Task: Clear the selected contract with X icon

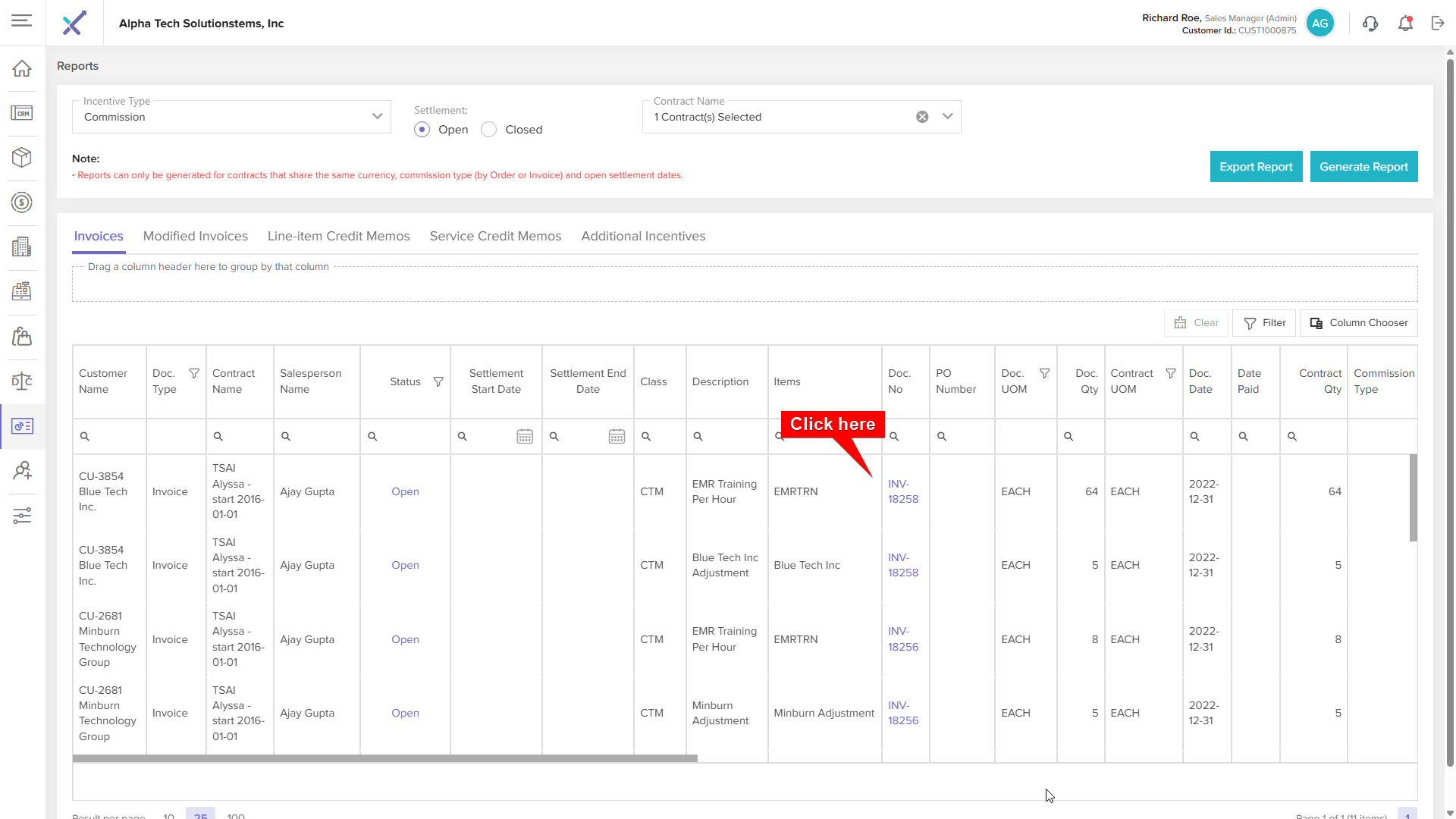Action: click(x=922, y=117)
